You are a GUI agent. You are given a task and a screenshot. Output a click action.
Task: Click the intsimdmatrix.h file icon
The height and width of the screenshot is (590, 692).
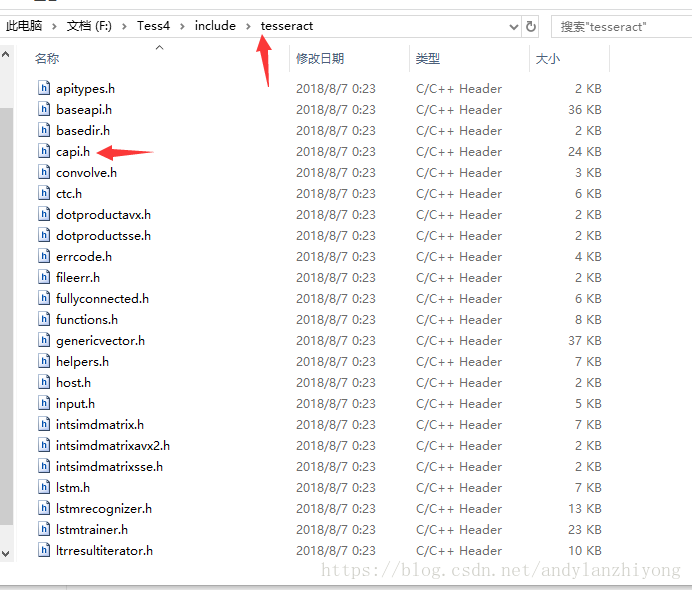pyautogui.click(x=44, y=424)
